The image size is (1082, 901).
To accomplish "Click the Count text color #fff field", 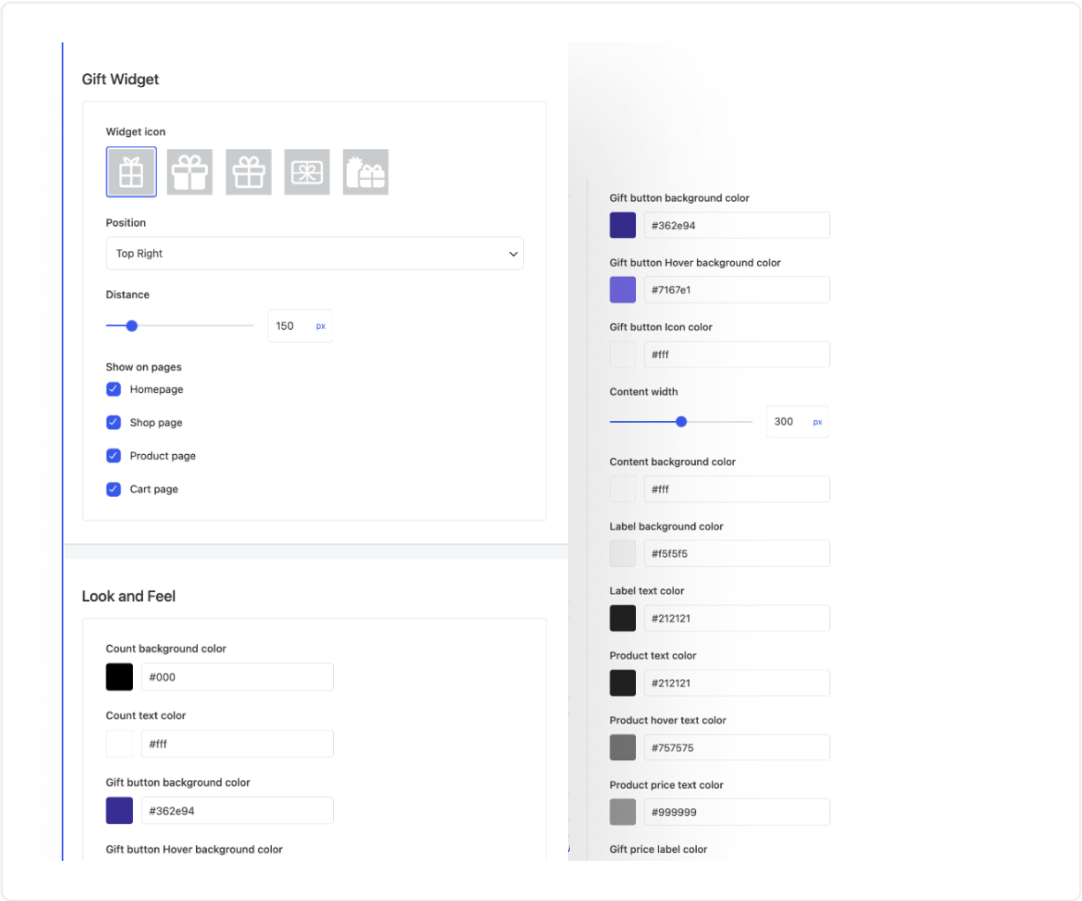I will (237, 744).
